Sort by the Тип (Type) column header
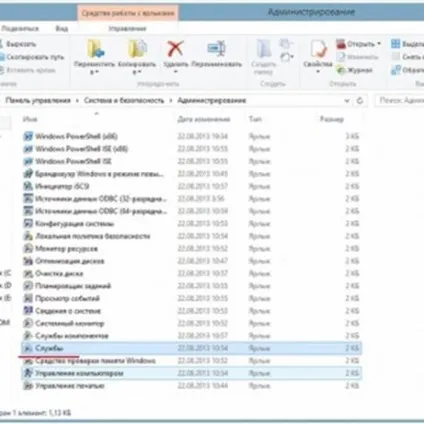 tap(255, 119)
